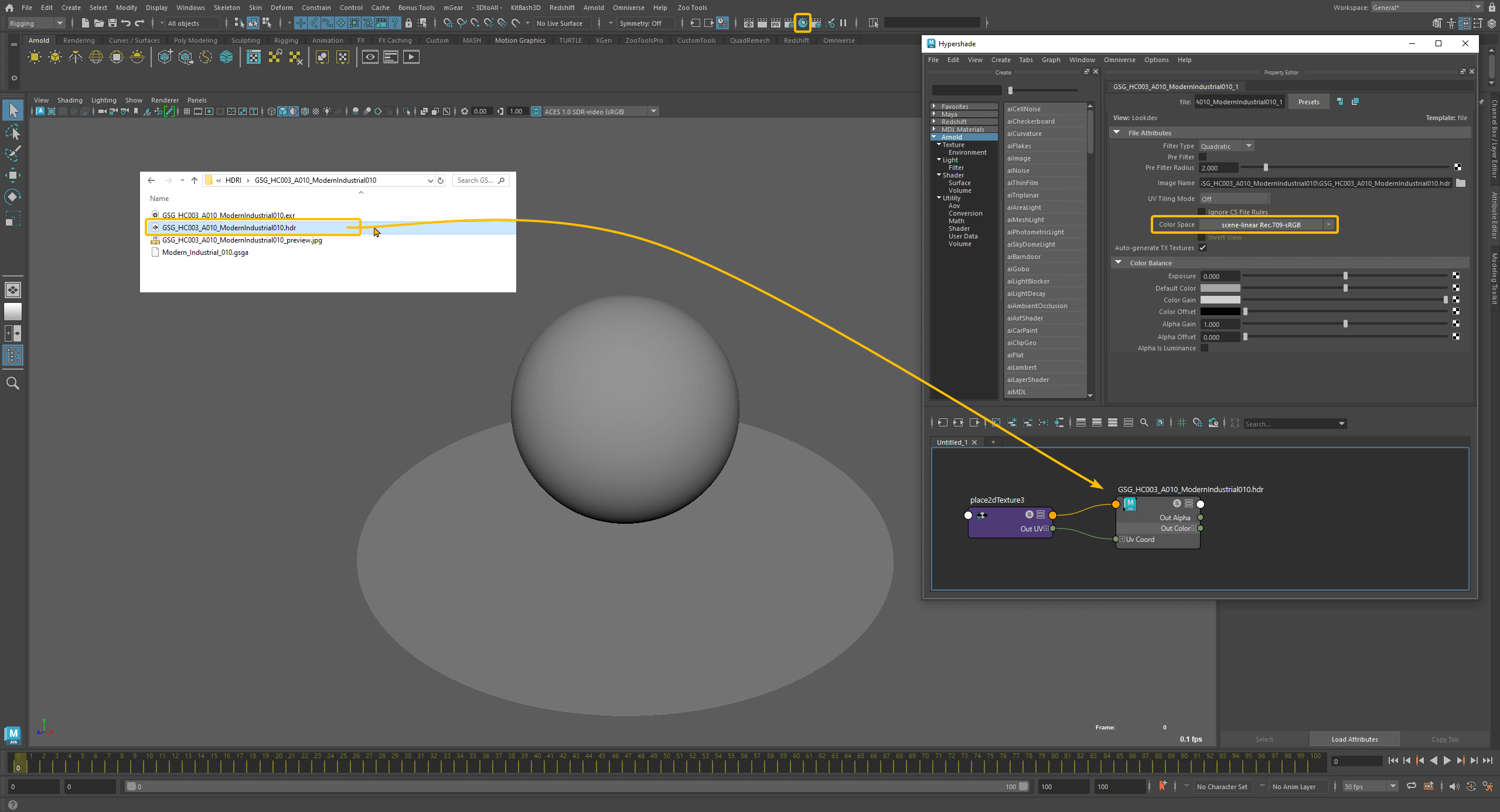Image resolution: width=1500 pixels, height=812 pixels.
Task: Click the Exposure slider handle
Action: click(1345, 276)
